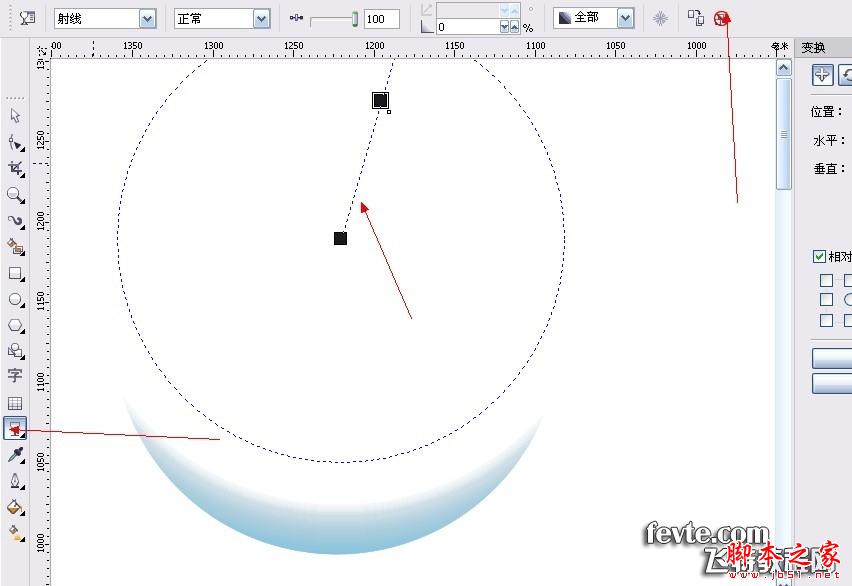Click the Copy Transparency Properties icon
Viewport: 852px width, 586px height.
point(696,18)
